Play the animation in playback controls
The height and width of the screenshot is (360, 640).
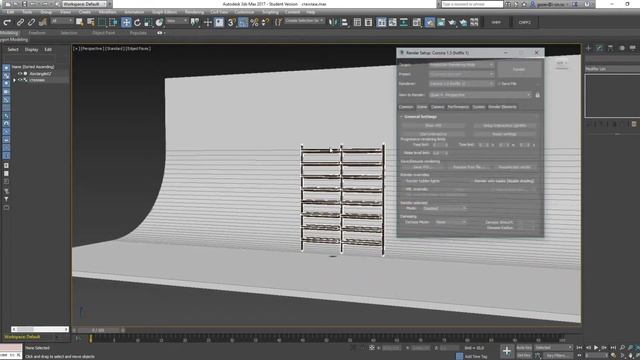(x=596, y=348)
